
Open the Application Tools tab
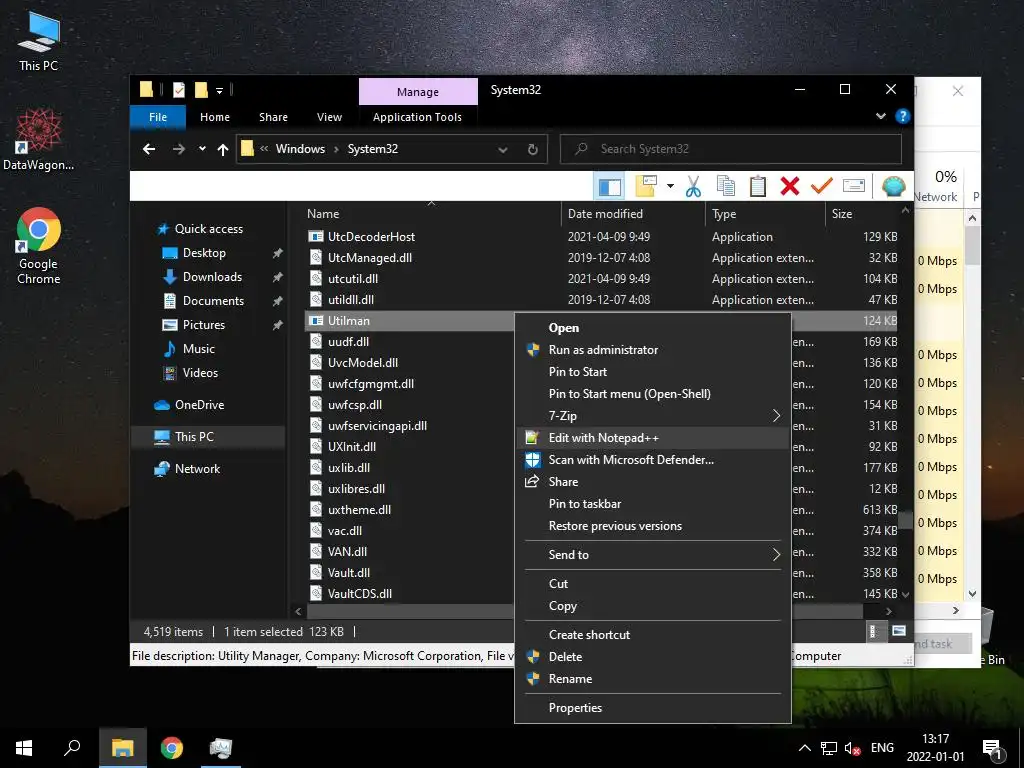(x=417, y=117)
